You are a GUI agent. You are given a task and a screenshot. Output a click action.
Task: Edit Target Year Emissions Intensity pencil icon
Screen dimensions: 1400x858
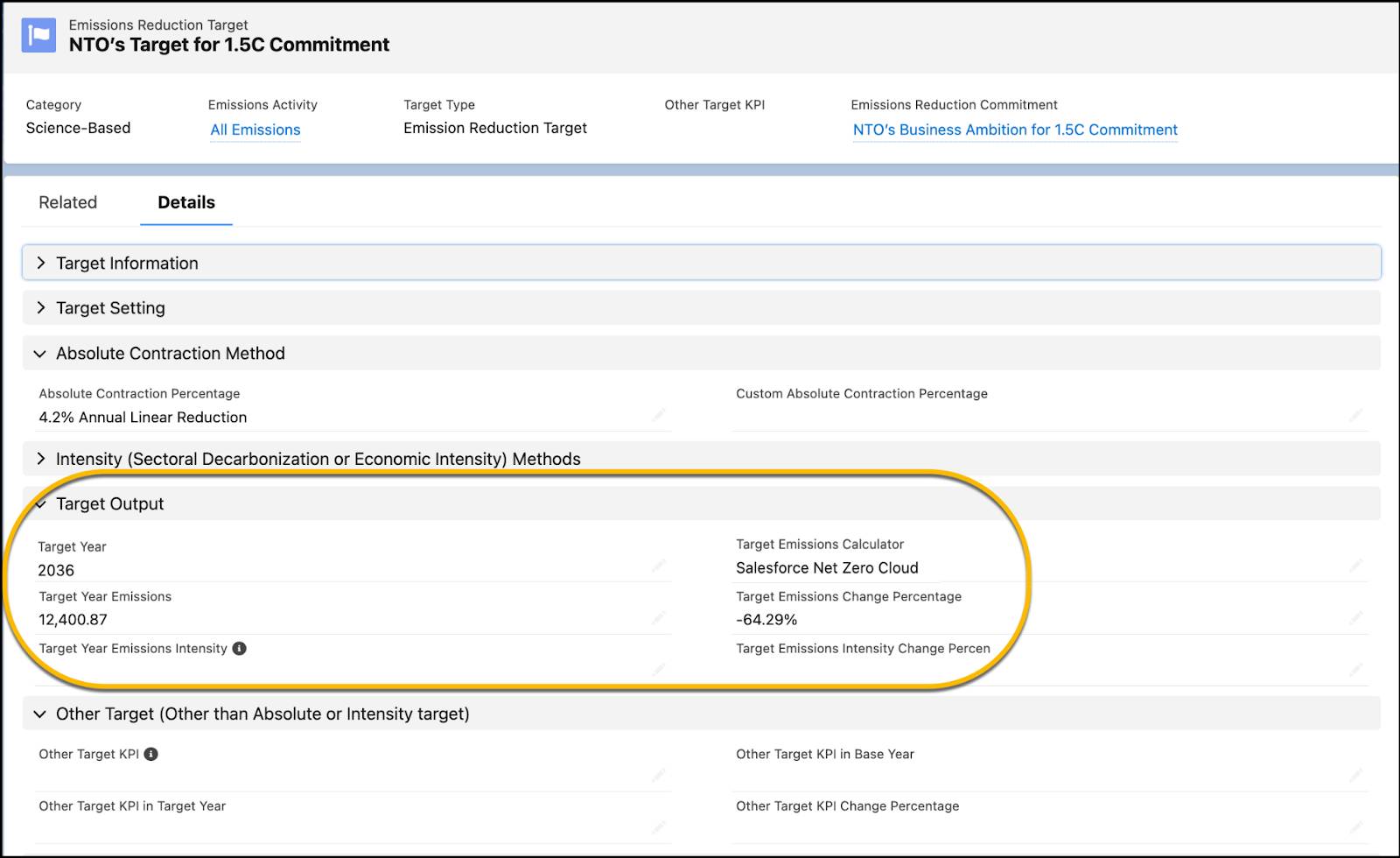point(659,670)
